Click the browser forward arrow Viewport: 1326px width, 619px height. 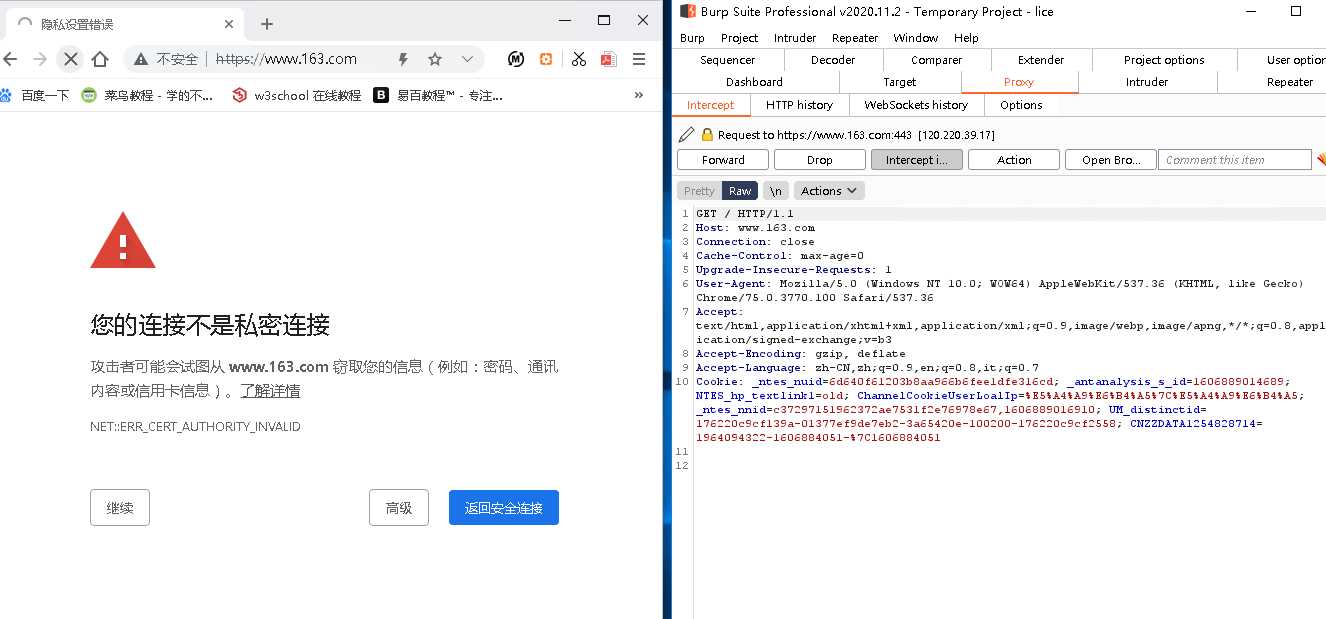point(40,59)
